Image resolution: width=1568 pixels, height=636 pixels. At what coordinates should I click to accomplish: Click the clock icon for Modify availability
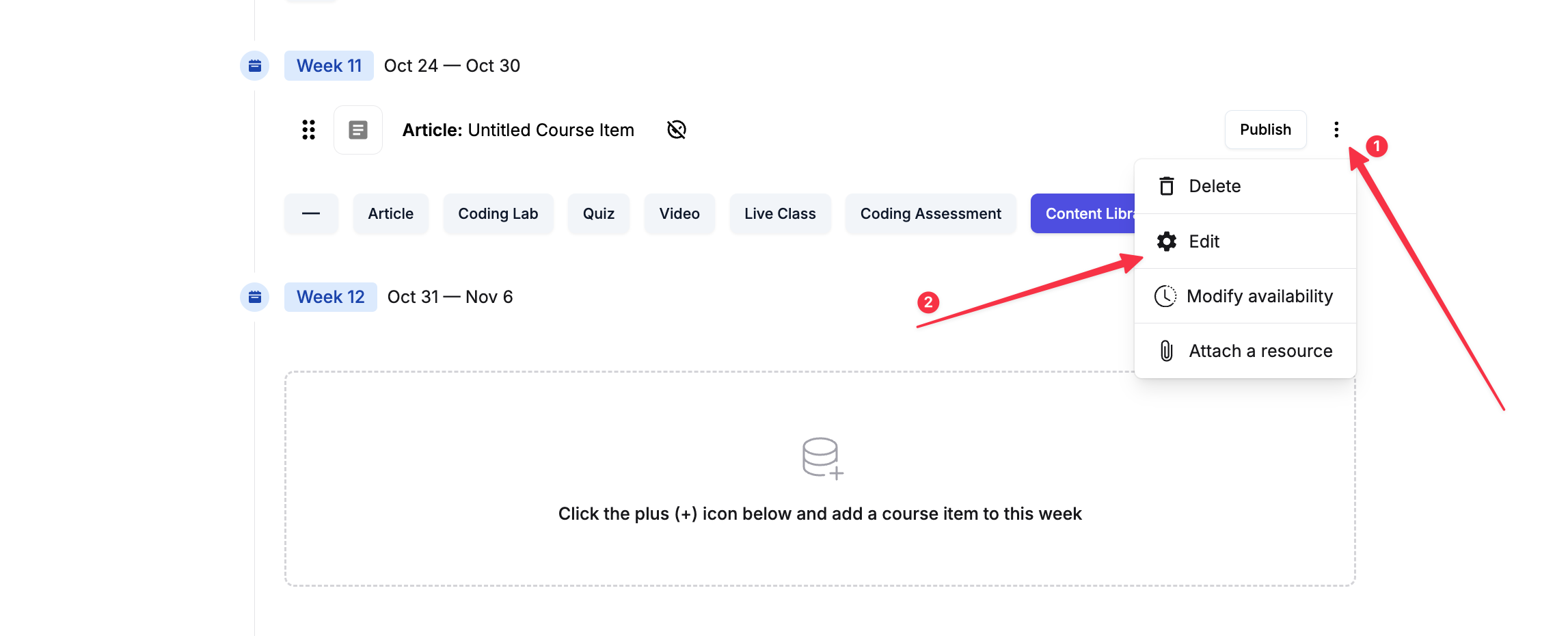point(1165,296)
